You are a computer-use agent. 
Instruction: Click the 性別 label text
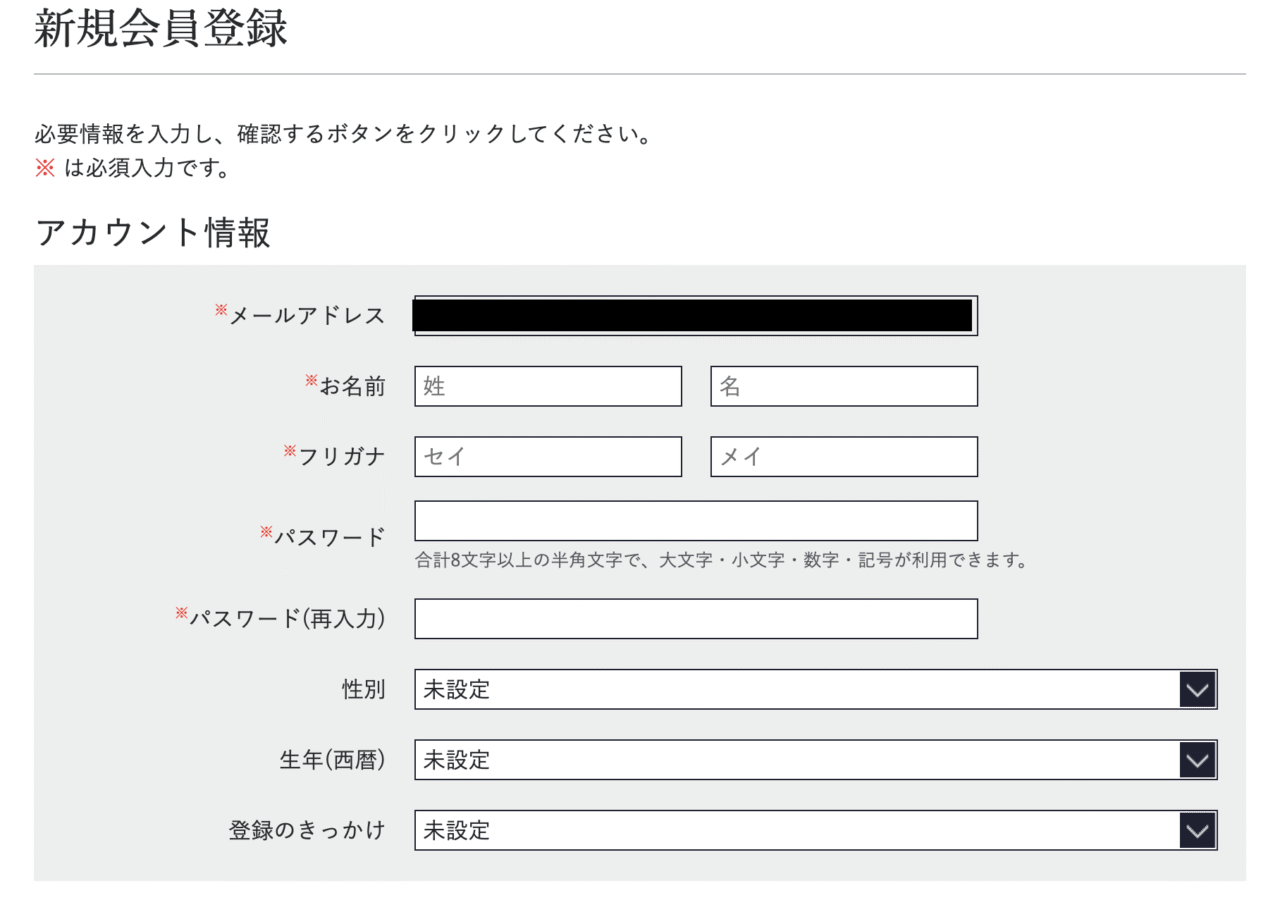tap(363, 690)
